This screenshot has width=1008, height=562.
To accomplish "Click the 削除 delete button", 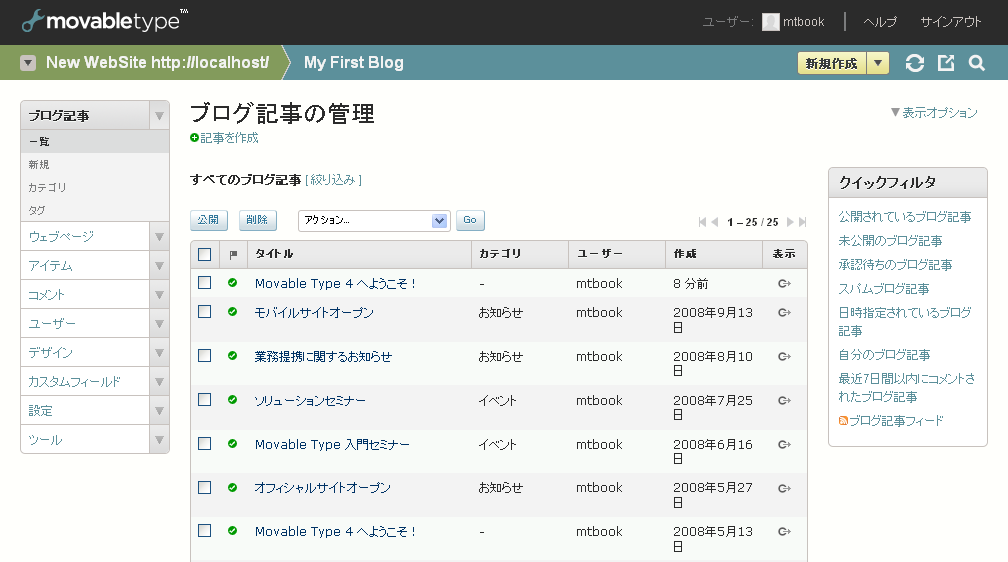I will [257, 220].
